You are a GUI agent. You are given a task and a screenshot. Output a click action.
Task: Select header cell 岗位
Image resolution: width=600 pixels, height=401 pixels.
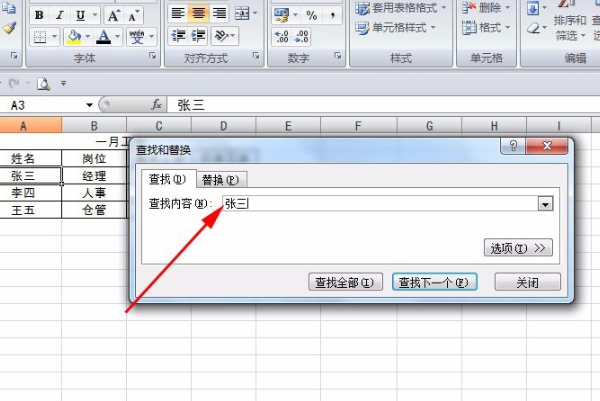tap(94, 158)
